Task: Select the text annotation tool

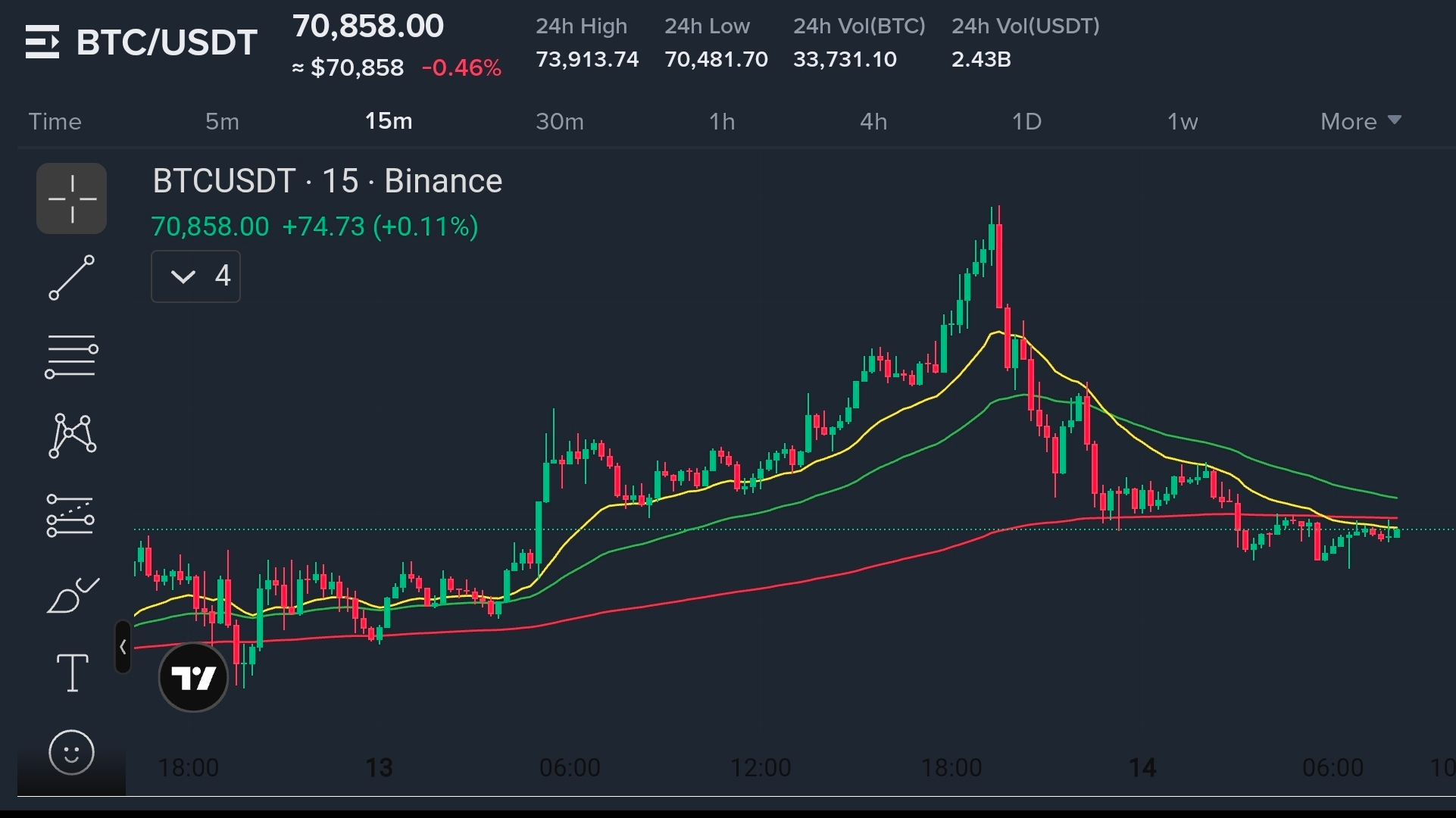Action: pyautogui.click(x=73, y=673)
